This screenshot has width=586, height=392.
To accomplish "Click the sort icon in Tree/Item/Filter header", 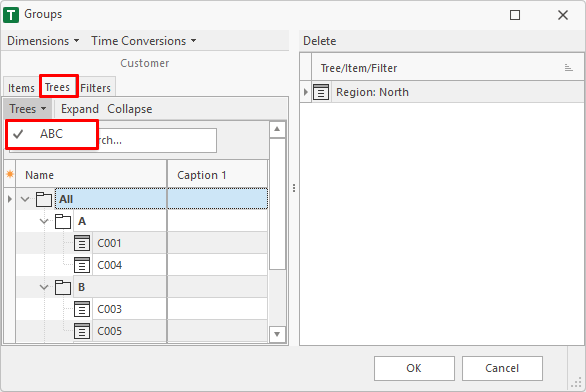I will (x=568, y=68).
